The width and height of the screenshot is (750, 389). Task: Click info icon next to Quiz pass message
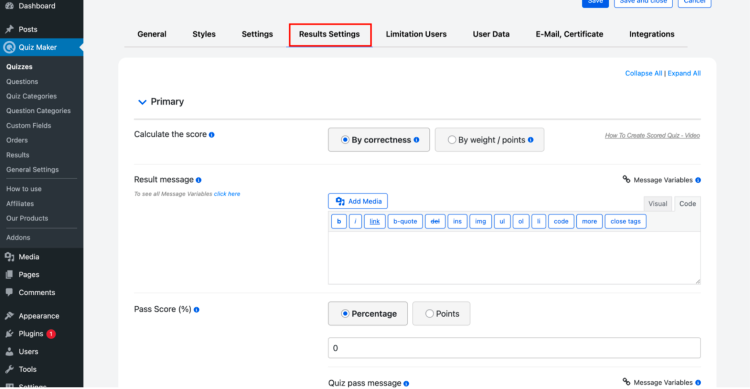pos(406,383)
